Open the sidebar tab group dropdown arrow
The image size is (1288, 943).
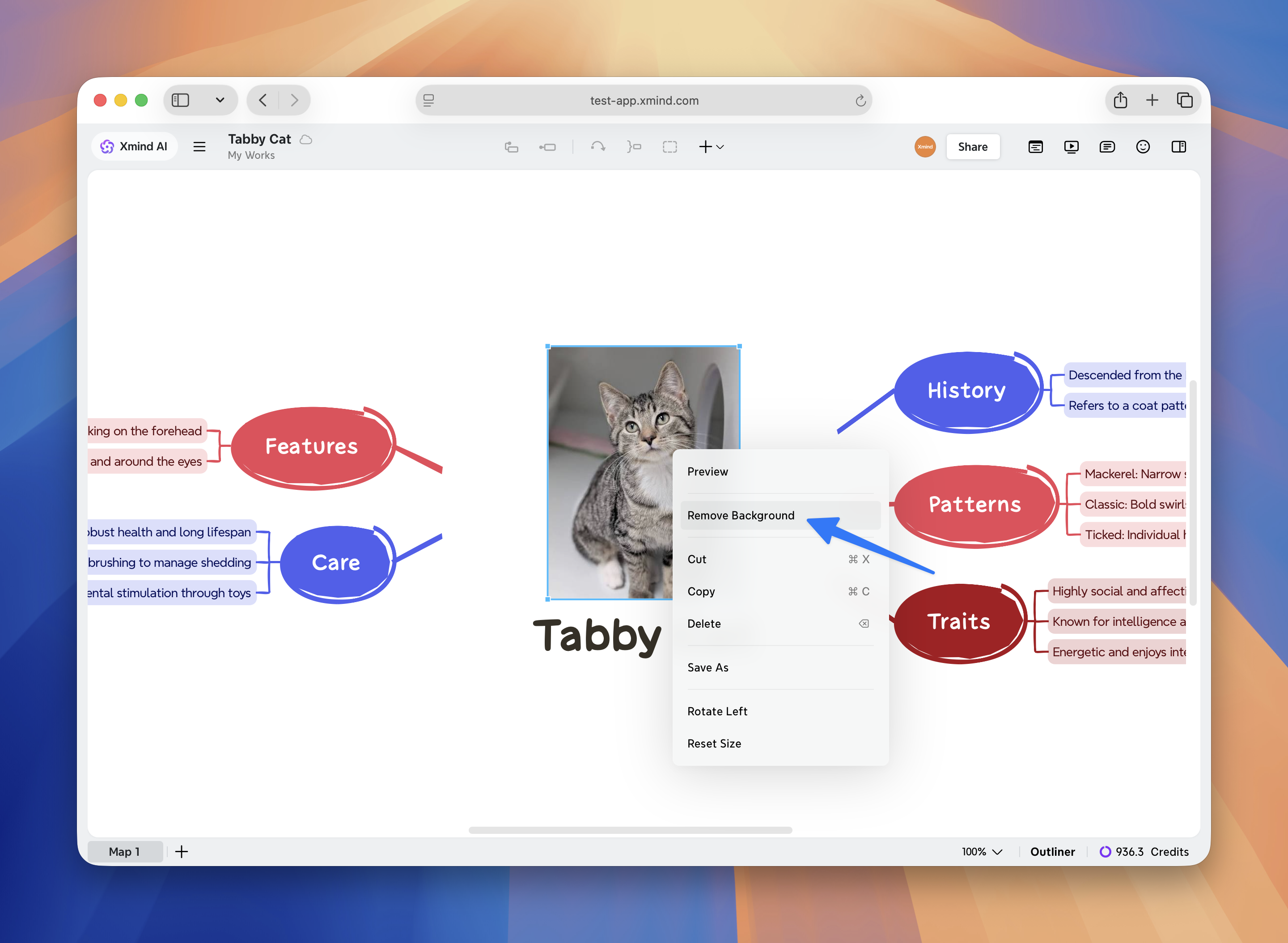[220, 101]
